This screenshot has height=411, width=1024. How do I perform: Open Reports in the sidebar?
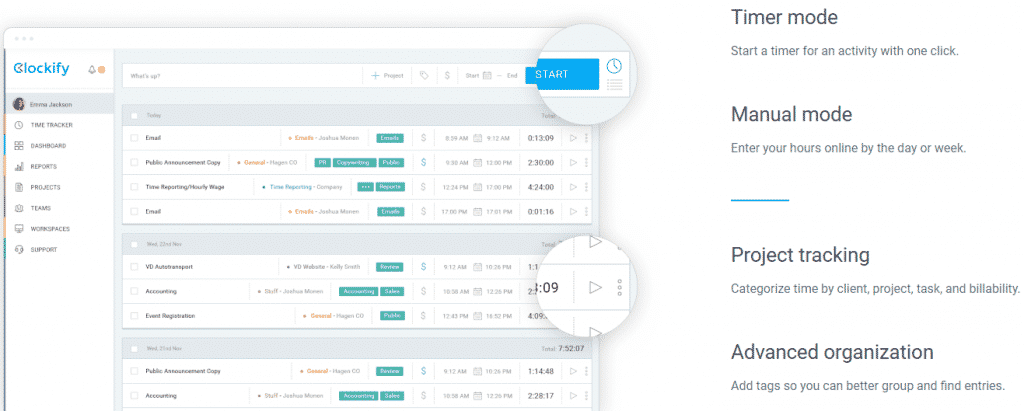(43, 167)
